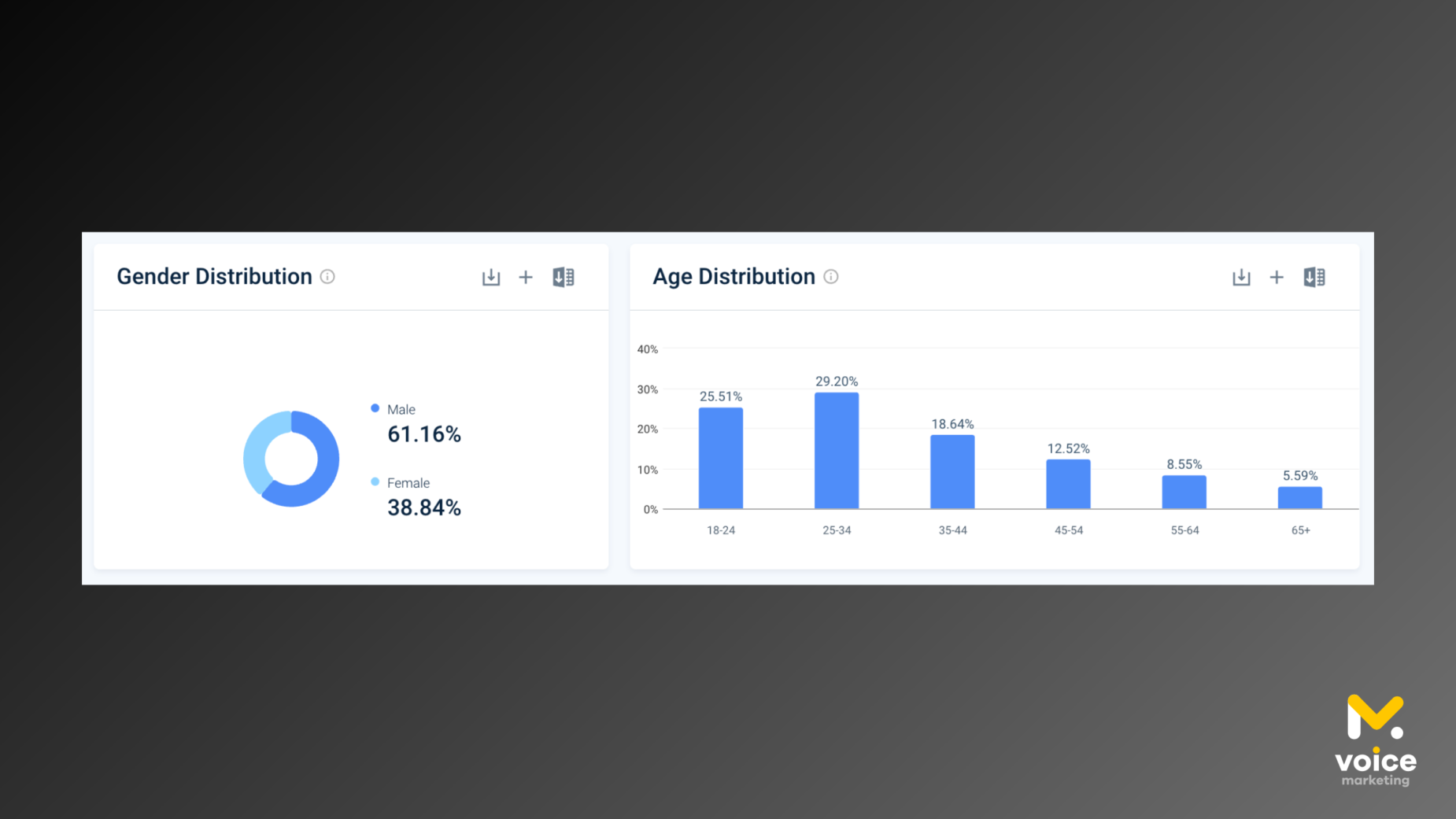The width and height of the screenshot is (1456, 819).
Task: Open compare view icon in Age Distribution
Action: [x=1314, y=277]
